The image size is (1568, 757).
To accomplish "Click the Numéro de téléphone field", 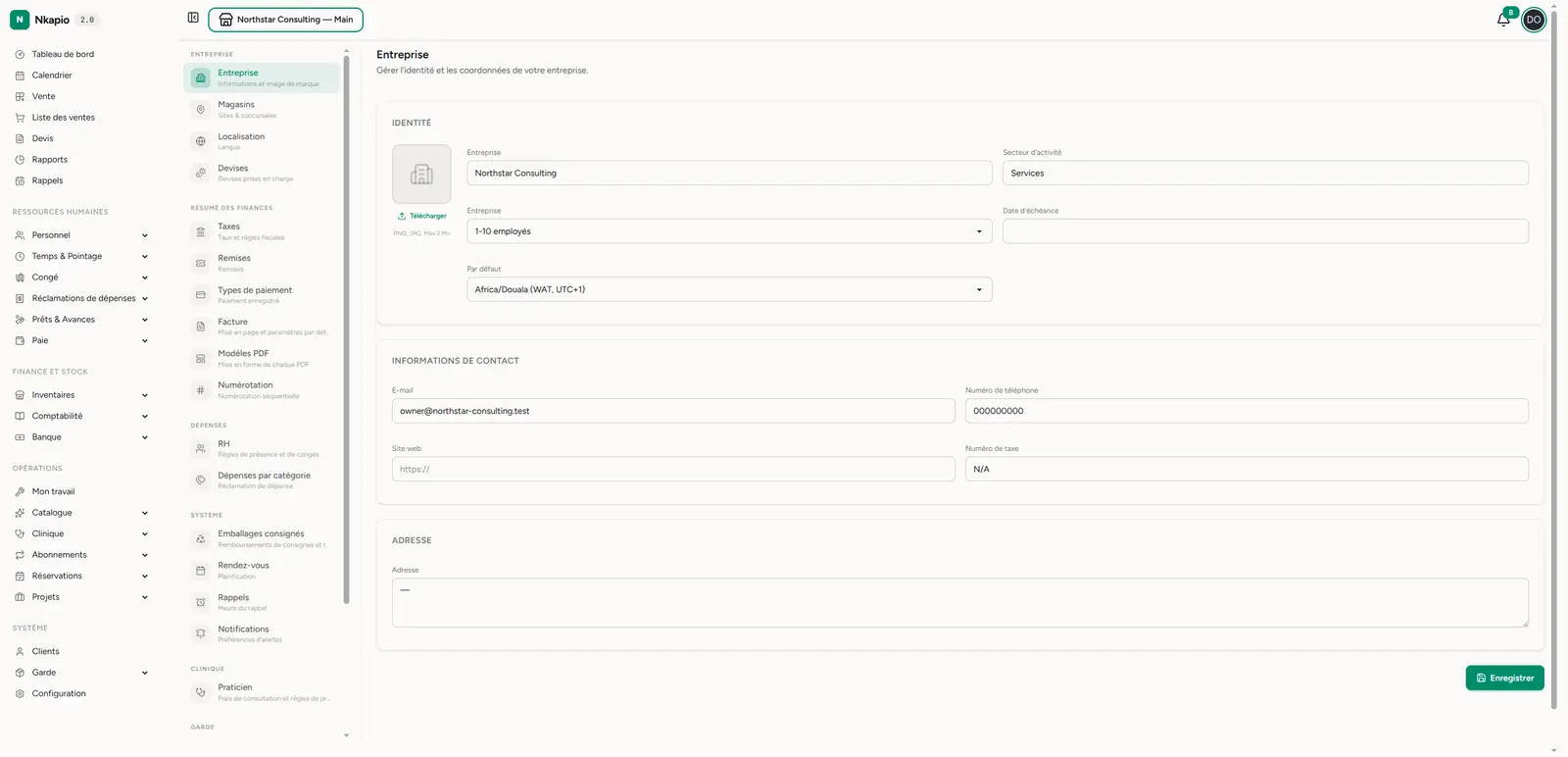I will (x=1247, y=411).
